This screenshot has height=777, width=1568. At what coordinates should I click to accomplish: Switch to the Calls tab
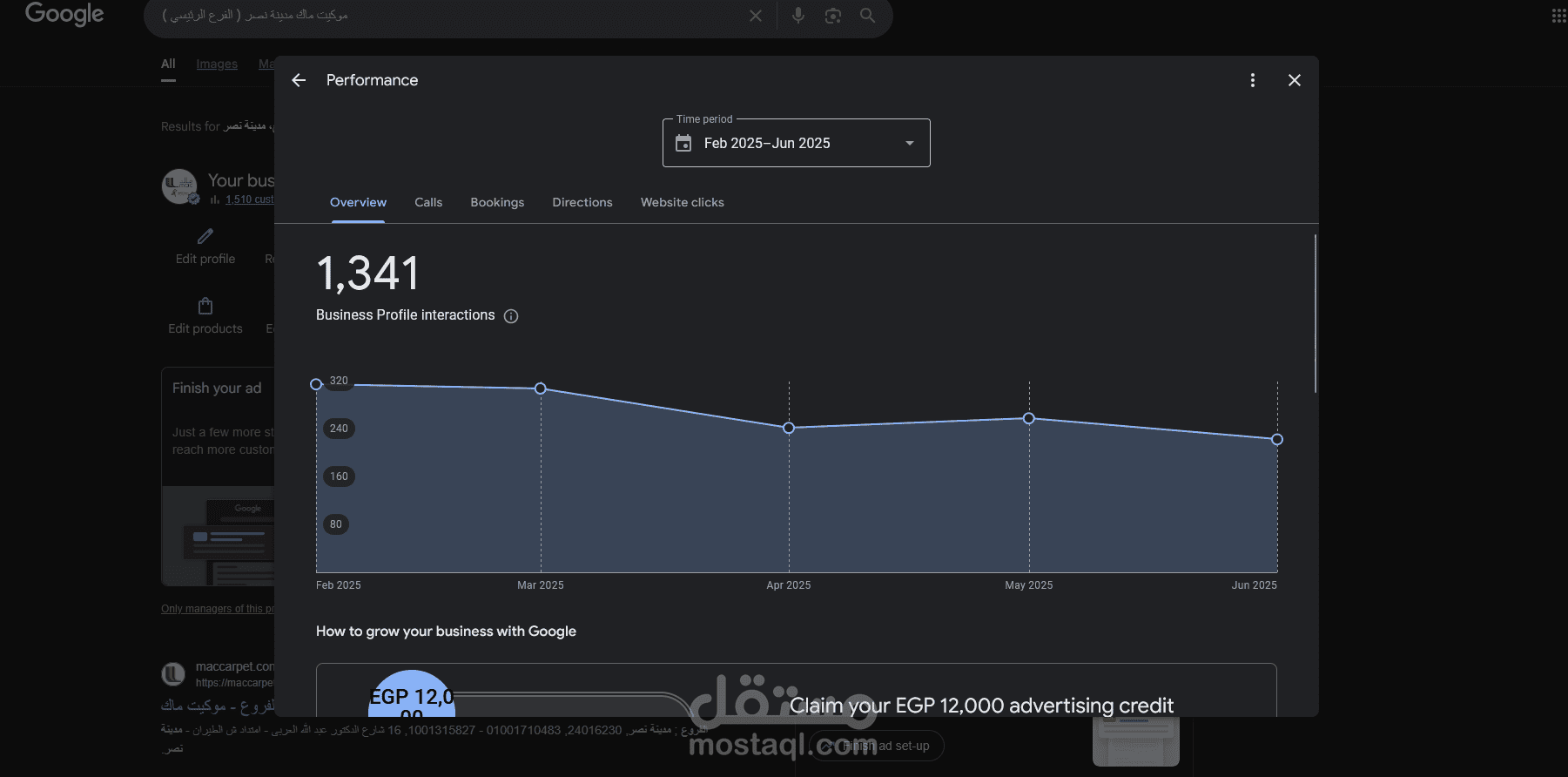(428, 202)
